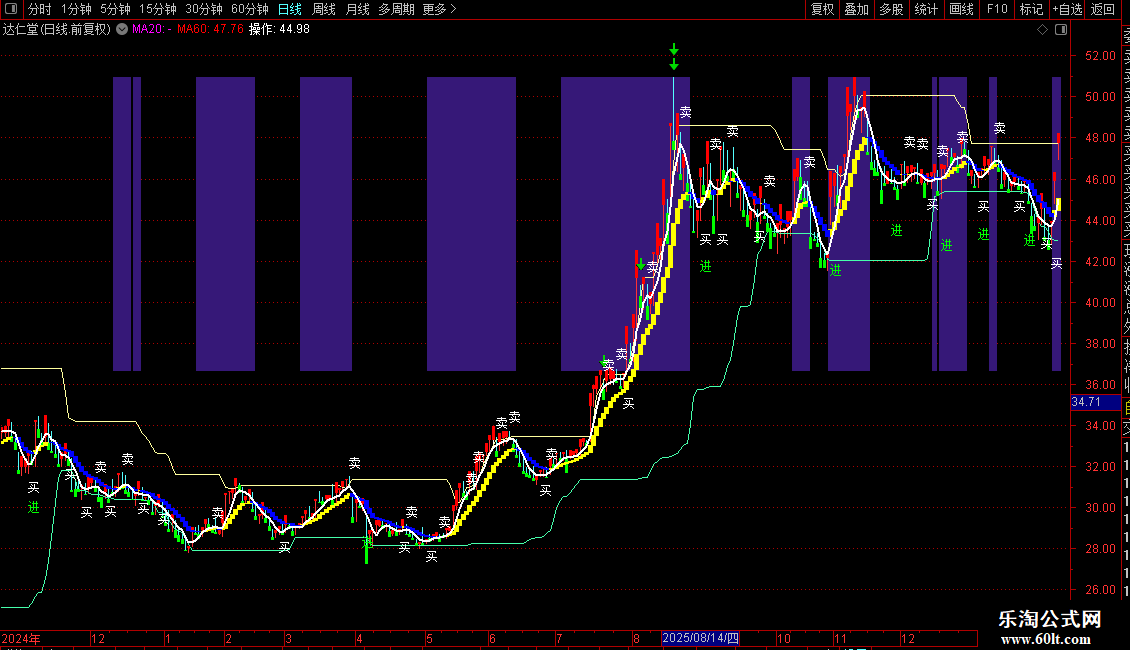This screenshot has width=1130, height=650.
Task: Select the 30分钟 period tab
Action: point(204,9)
